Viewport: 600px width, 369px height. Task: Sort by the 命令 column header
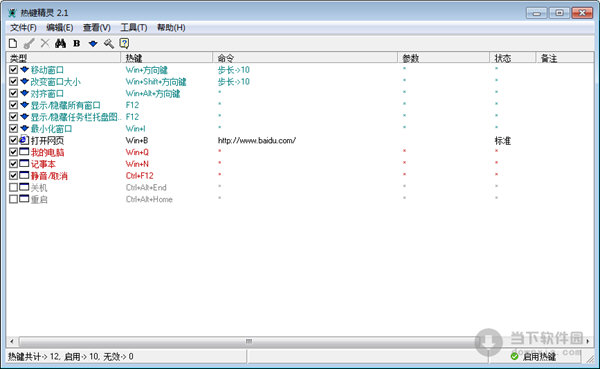point(305,58)
